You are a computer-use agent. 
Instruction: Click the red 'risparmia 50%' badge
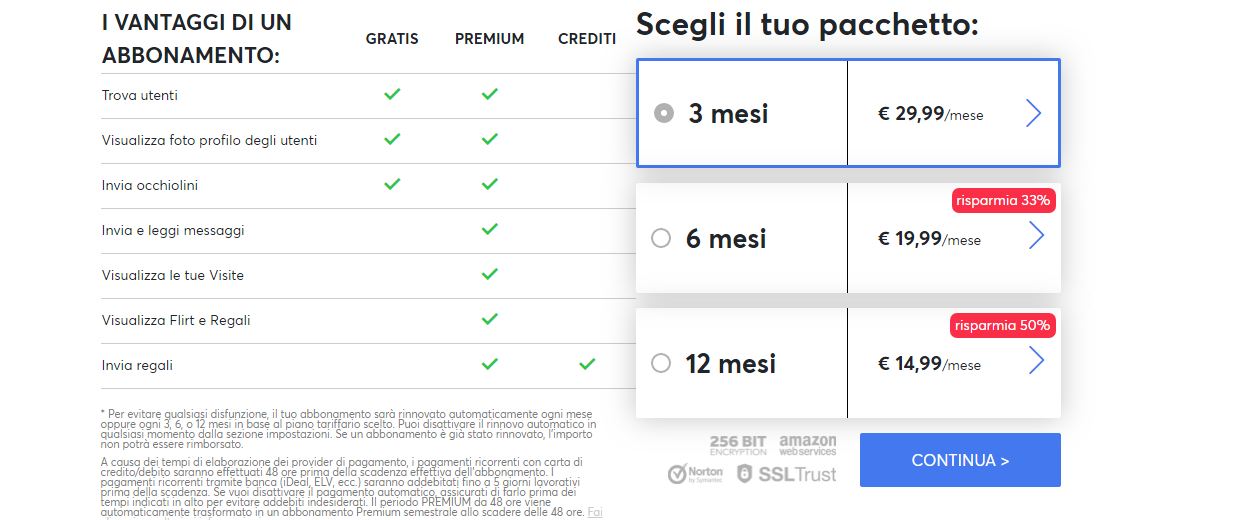pos(1003,325)
